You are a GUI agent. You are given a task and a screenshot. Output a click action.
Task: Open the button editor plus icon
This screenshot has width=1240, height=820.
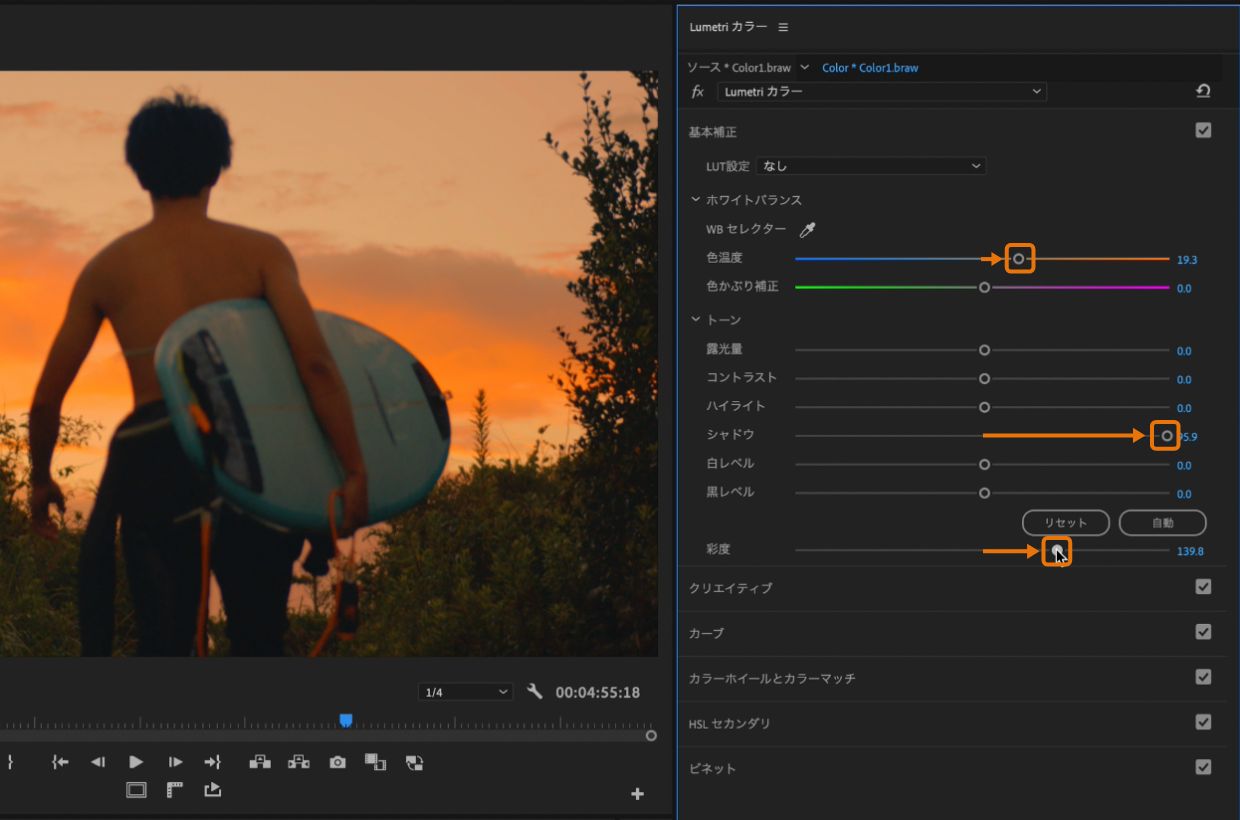pos(637,794)
